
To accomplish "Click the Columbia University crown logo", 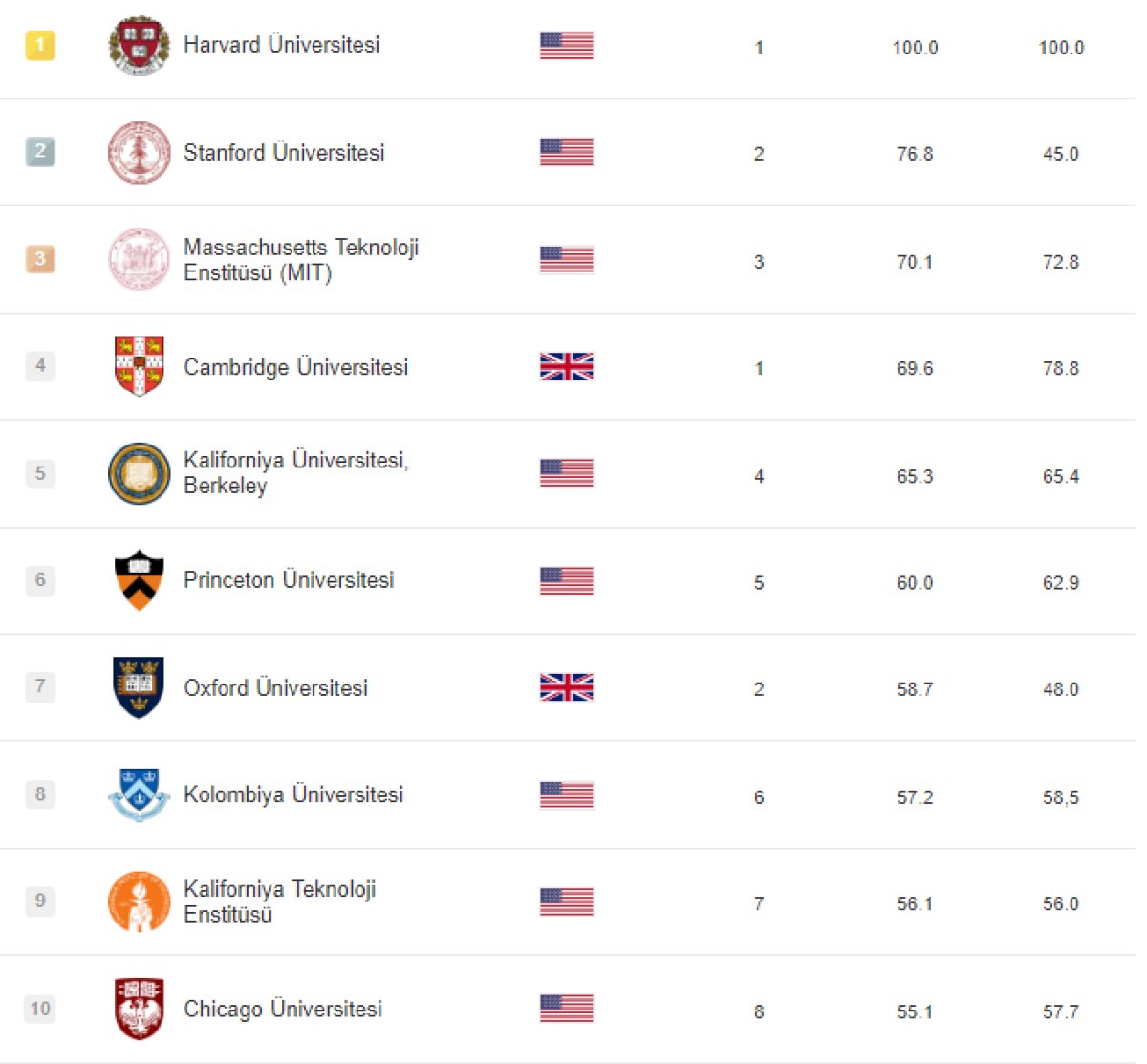I will [x=139, y=794].
